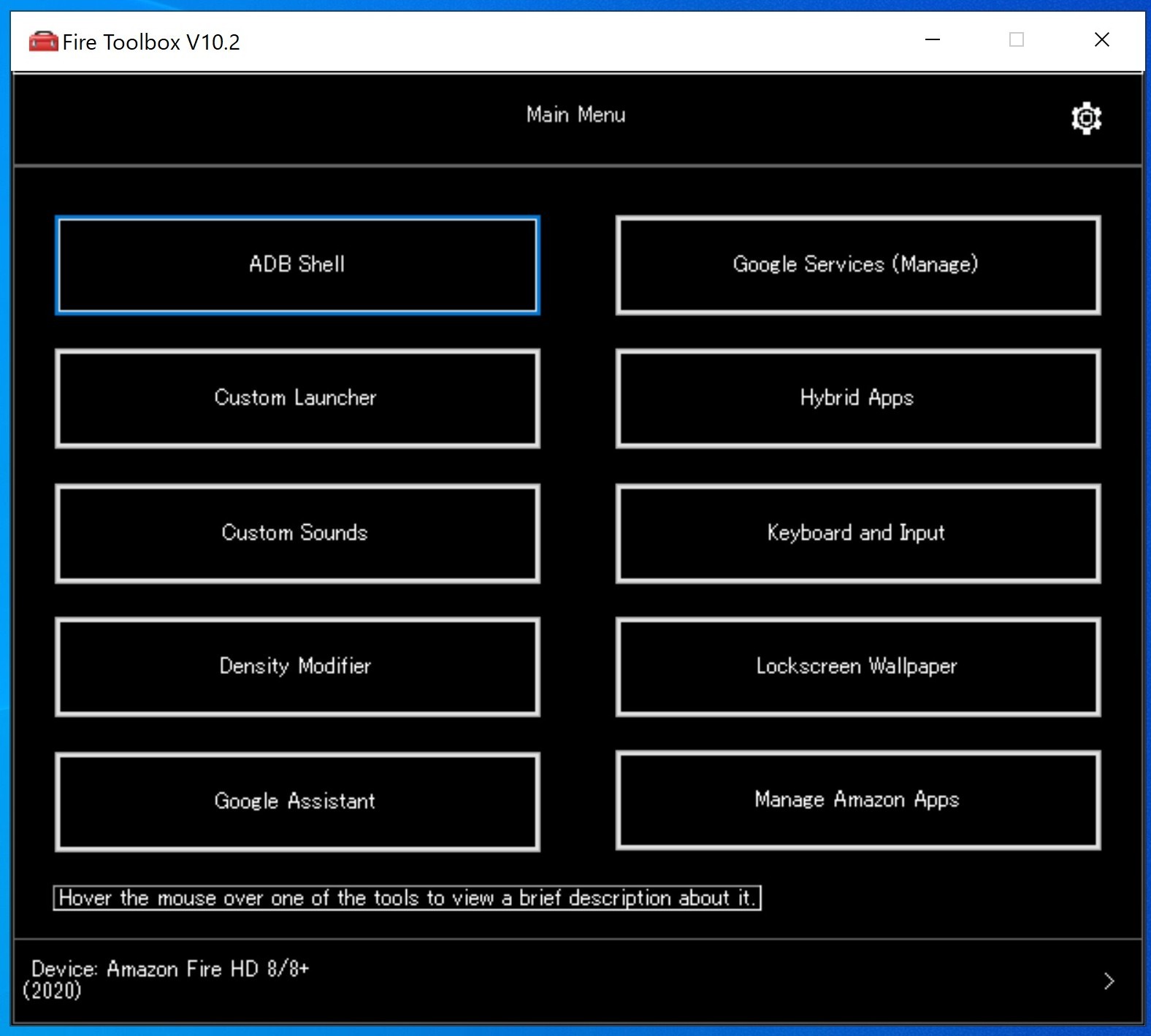1151x1036 pixels.
Task: Open the ADB Shell tool
Action: [297, 265]
